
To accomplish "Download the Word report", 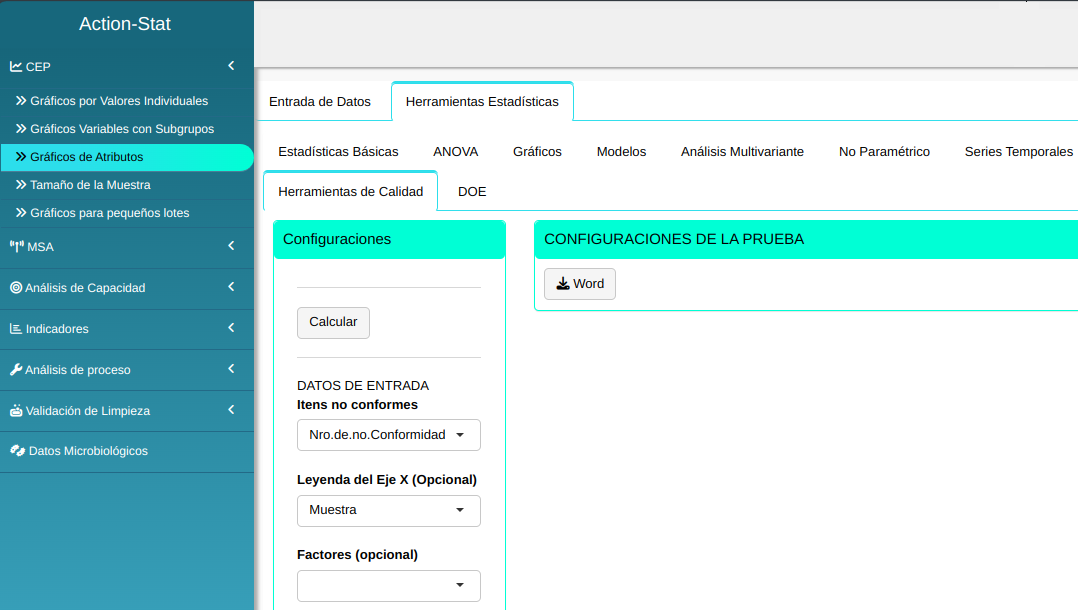I will 580,284.
